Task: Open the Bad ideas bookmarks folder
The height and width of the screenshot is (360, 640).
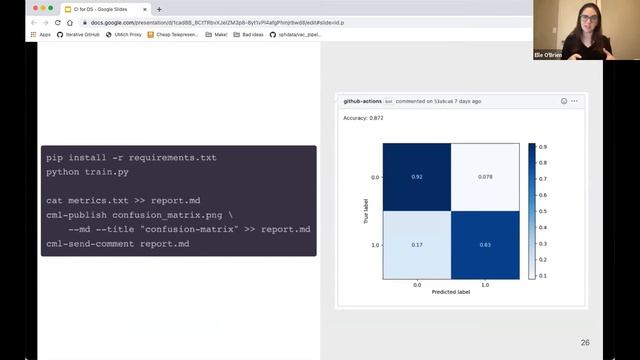Action: [x=249, y=35]
